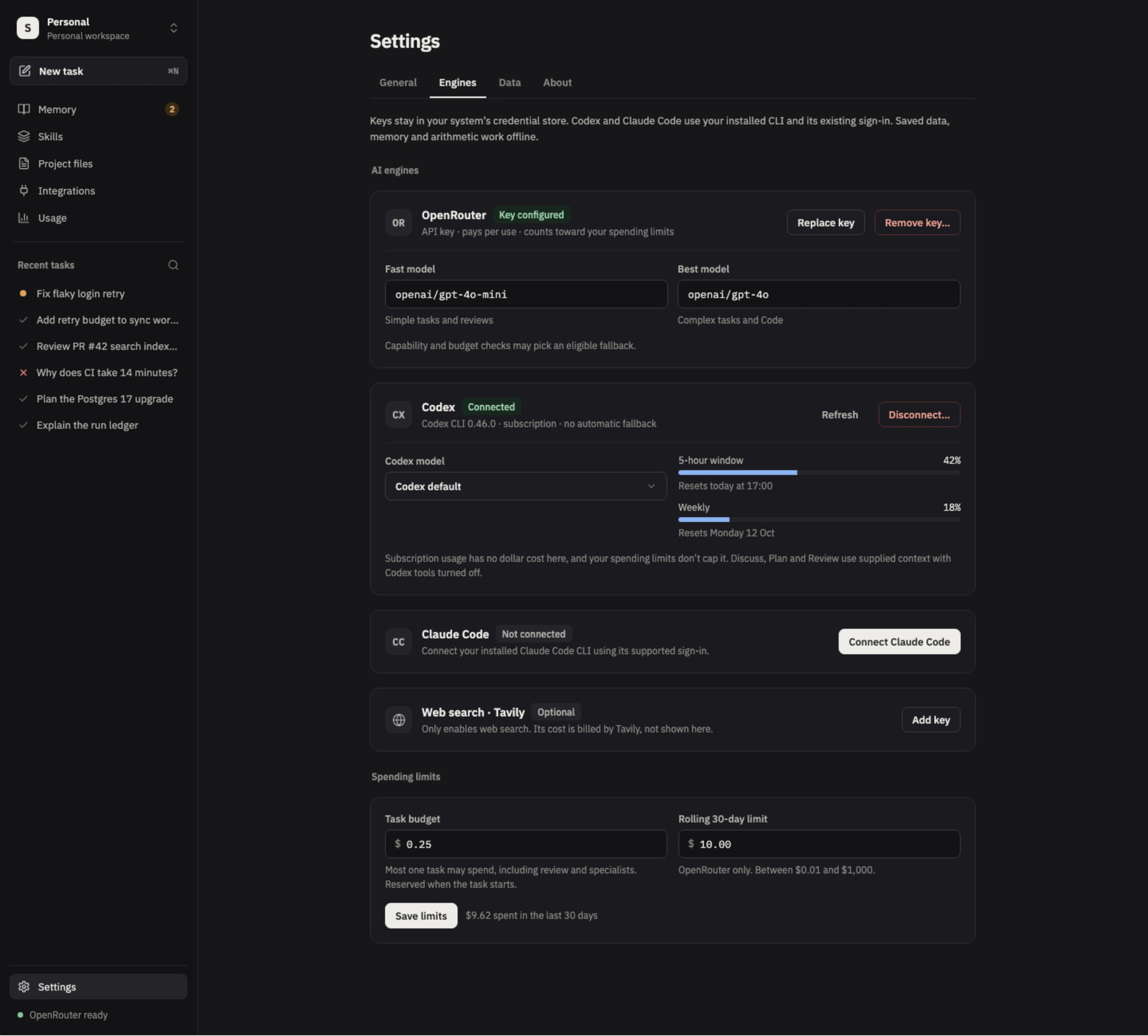Add a Tavily key
This screenshot has height=1036, width=1148.
pos(930,720)
